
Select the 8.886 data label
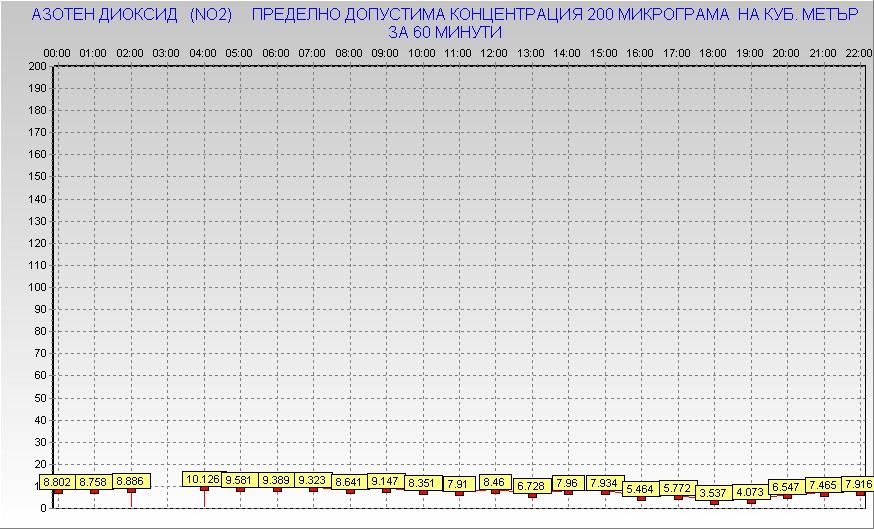(x=130, y=482)
